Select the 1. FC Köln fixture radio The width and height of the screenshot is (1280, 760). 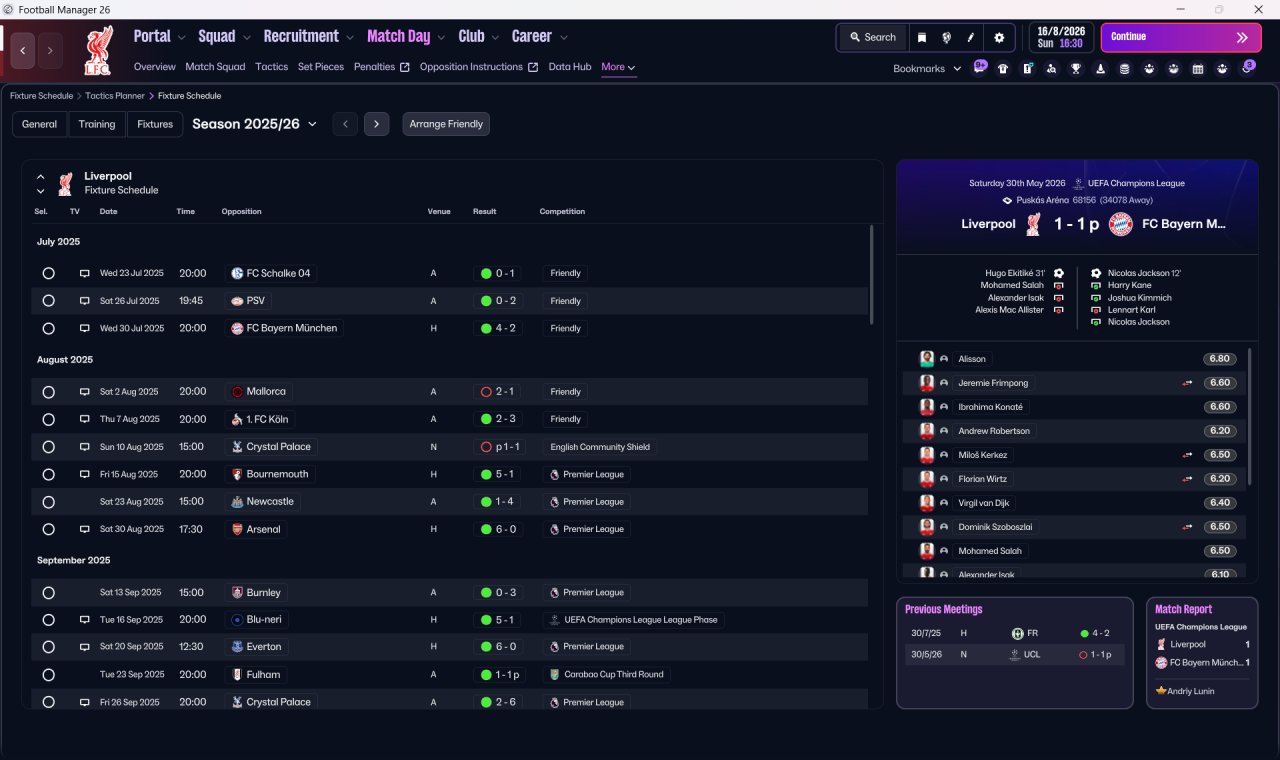(x=48, y=419)
